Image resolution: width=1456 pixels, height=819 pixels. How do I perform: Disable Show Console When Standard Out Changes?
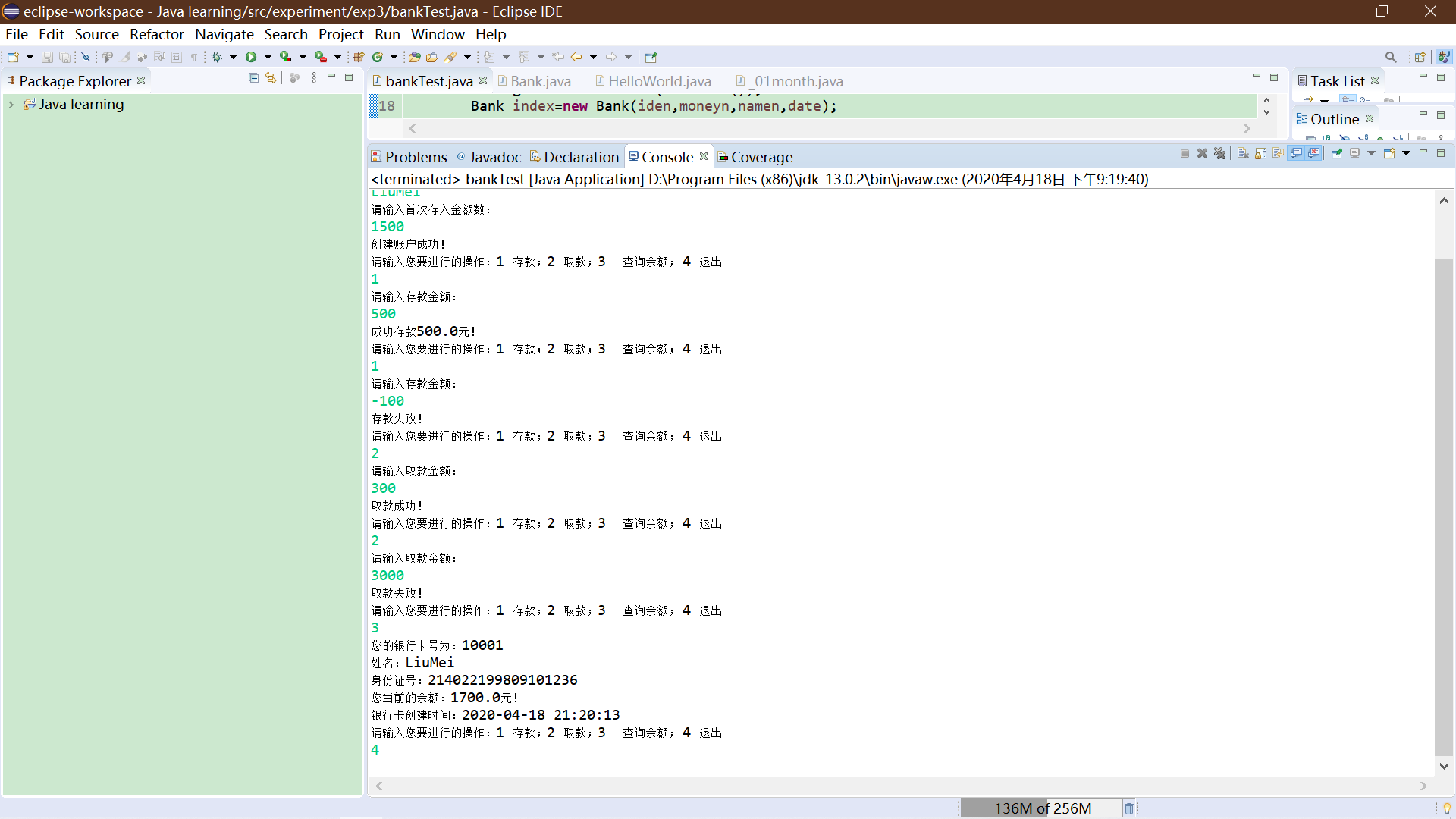(x=1296, y=153)
